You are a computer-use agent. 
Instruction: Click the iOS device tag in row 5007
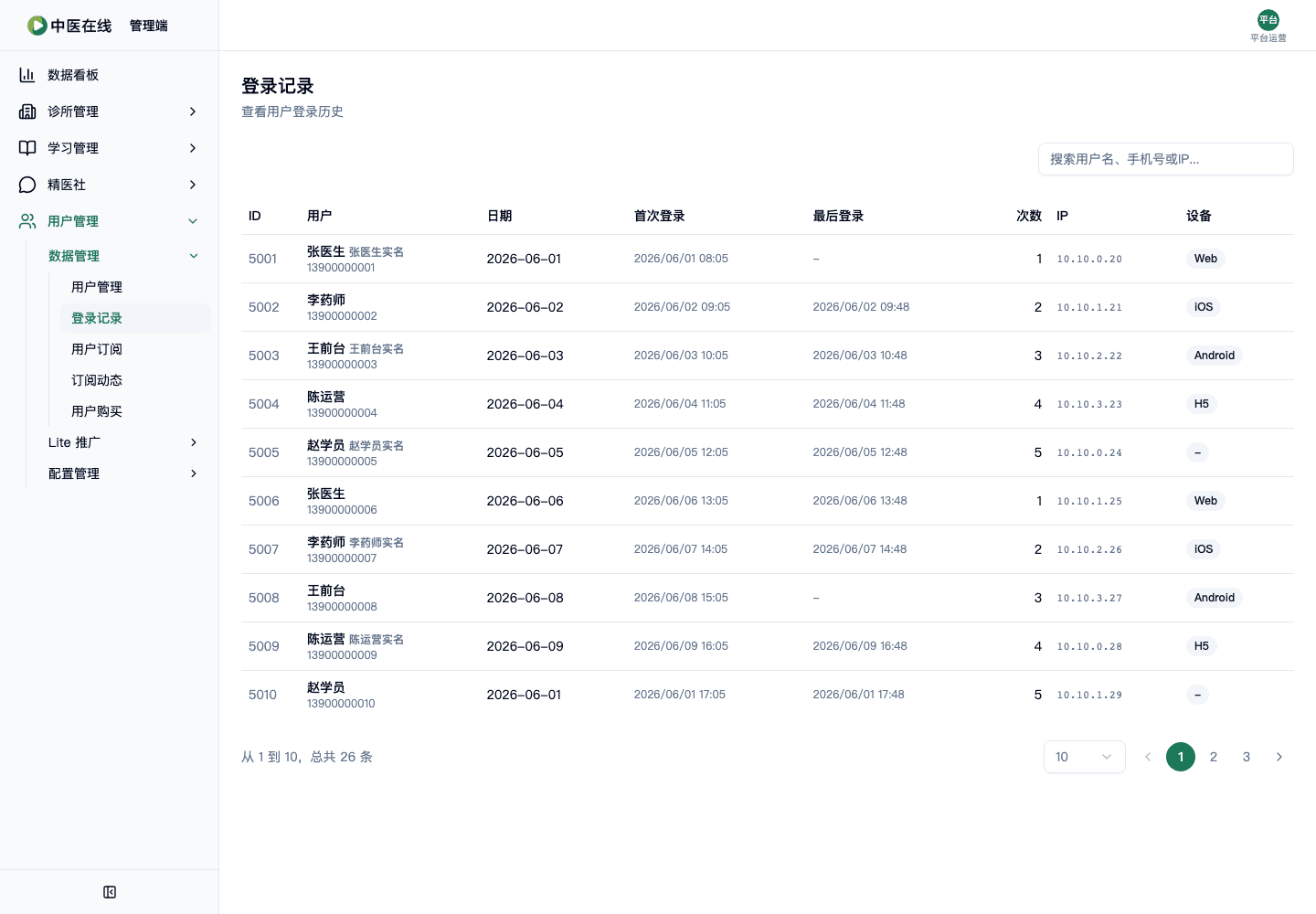(1204, 549)
